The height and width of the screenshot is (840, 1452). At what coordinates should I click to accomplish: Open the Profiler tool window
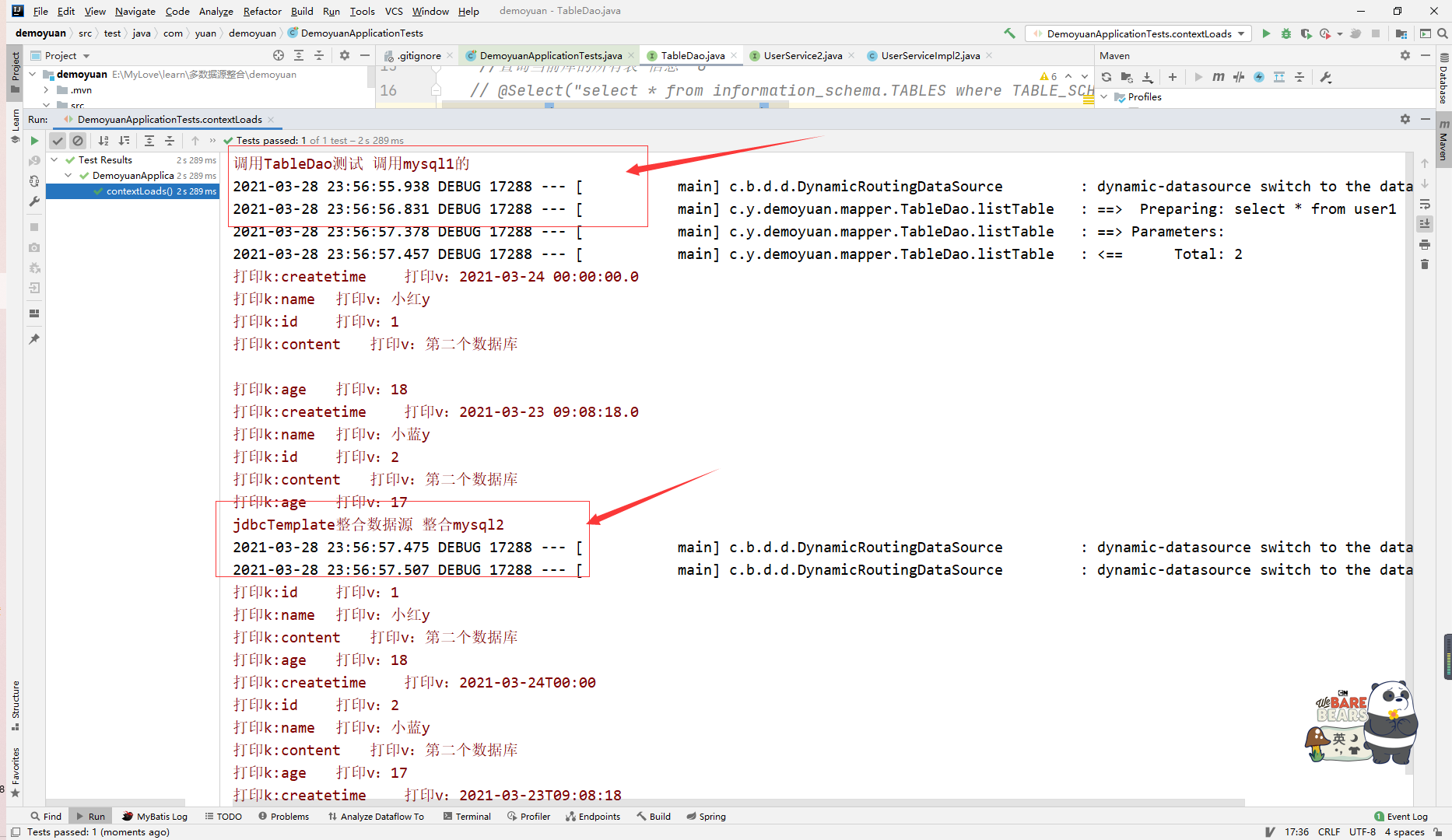coord(529,816)
